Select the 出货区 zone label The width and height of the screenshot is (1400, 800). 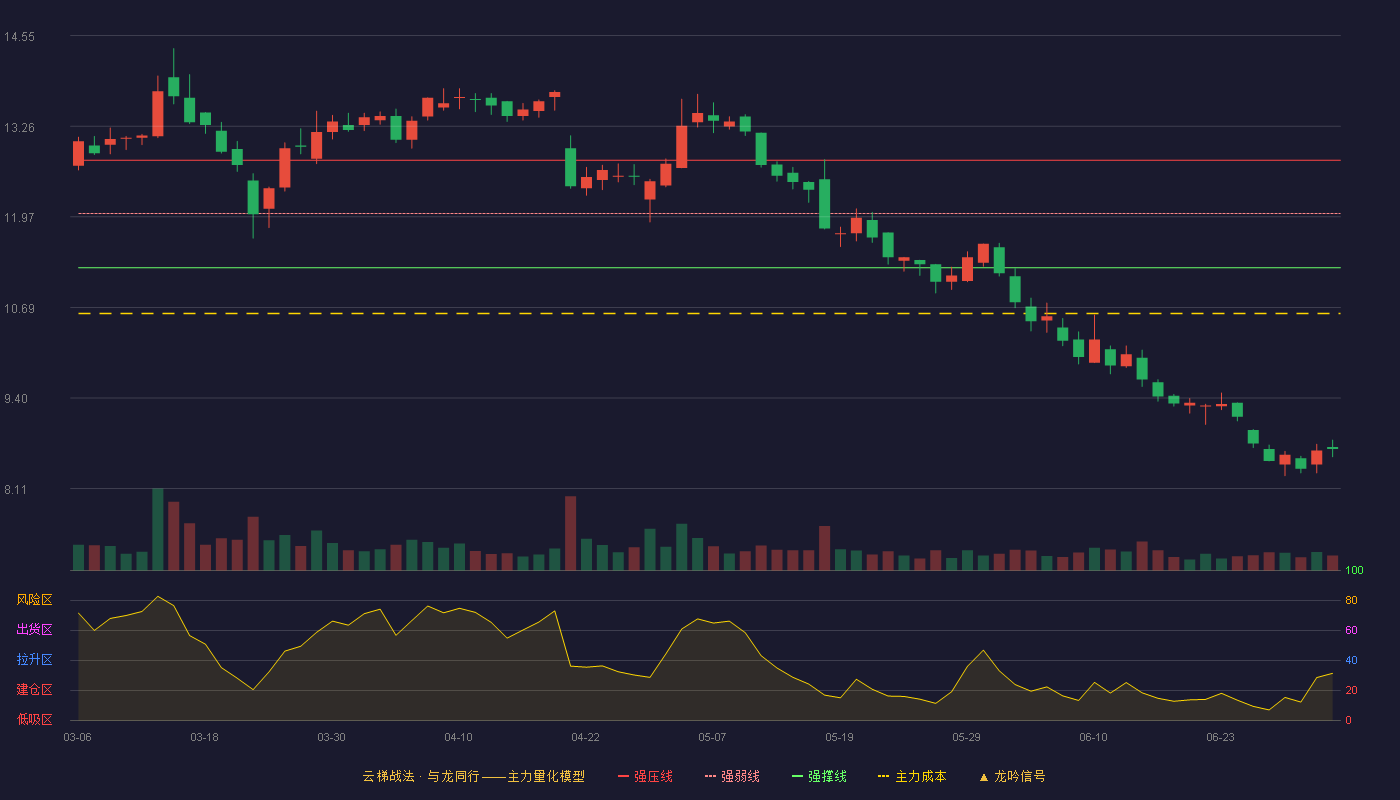pos(34,630)
